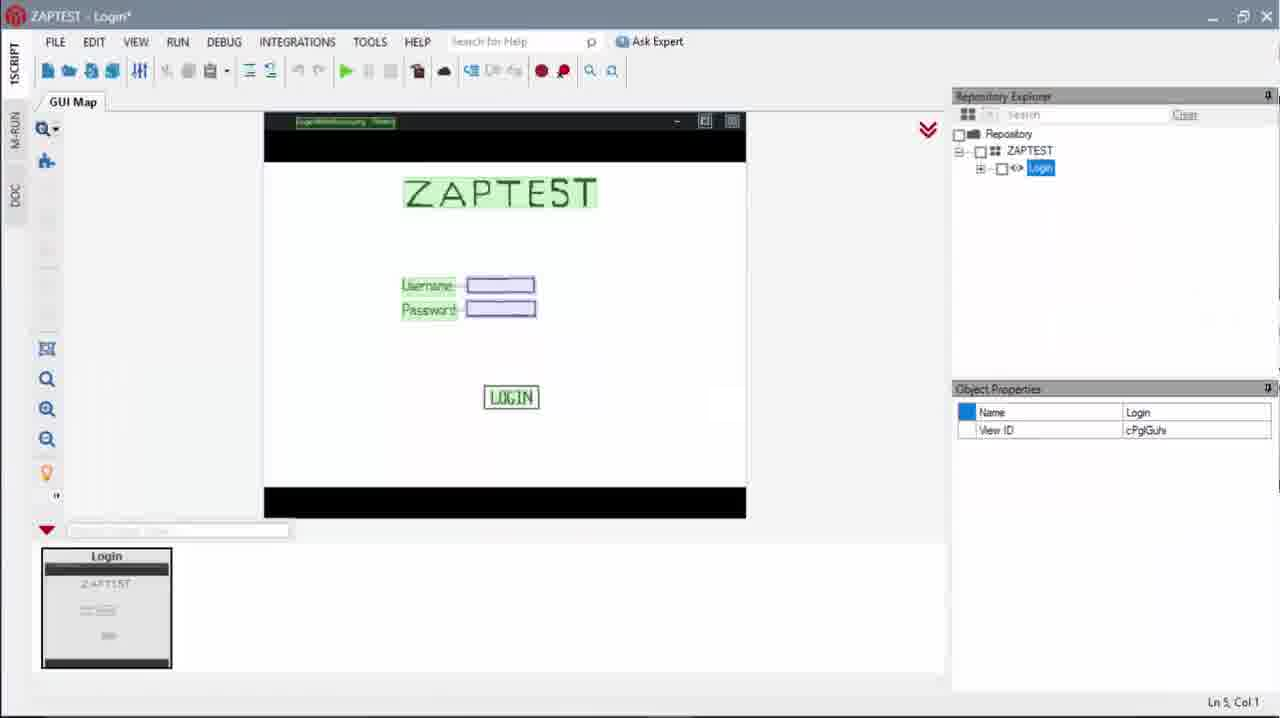1280x718 pixels.
Task: Select the Login view thumbnail
Action: 107,608
